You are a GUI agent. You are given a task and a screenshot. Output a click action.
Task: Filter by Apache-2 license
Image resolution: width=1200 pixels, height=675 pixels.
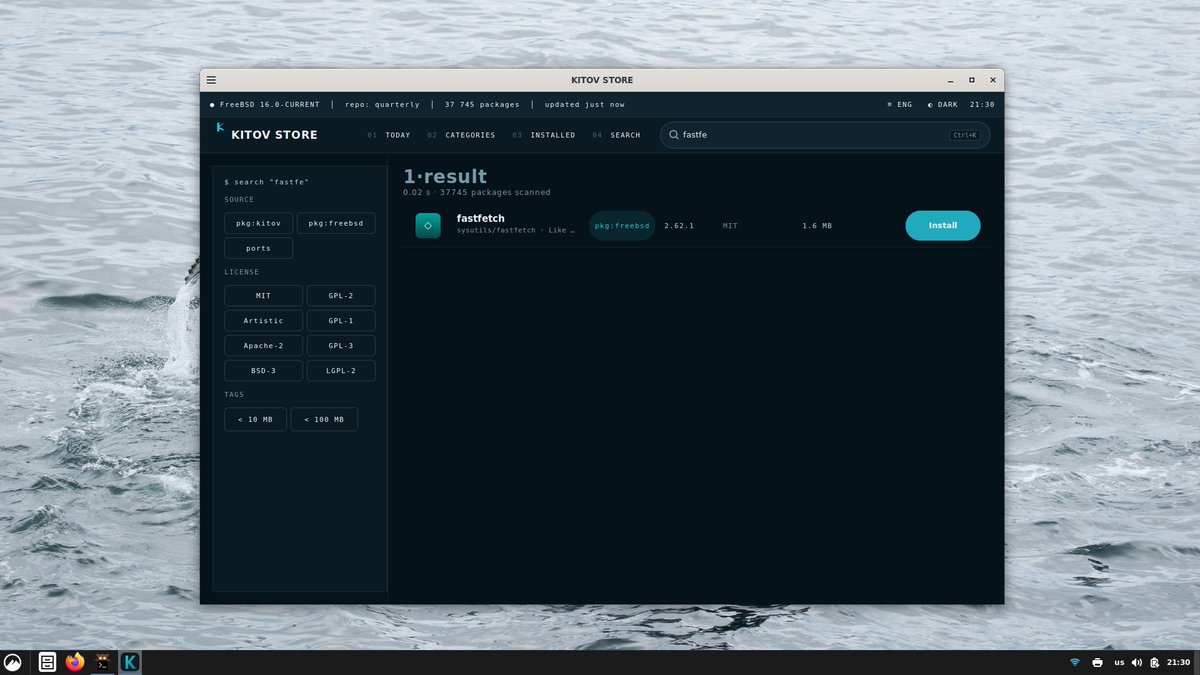(263, 346)
